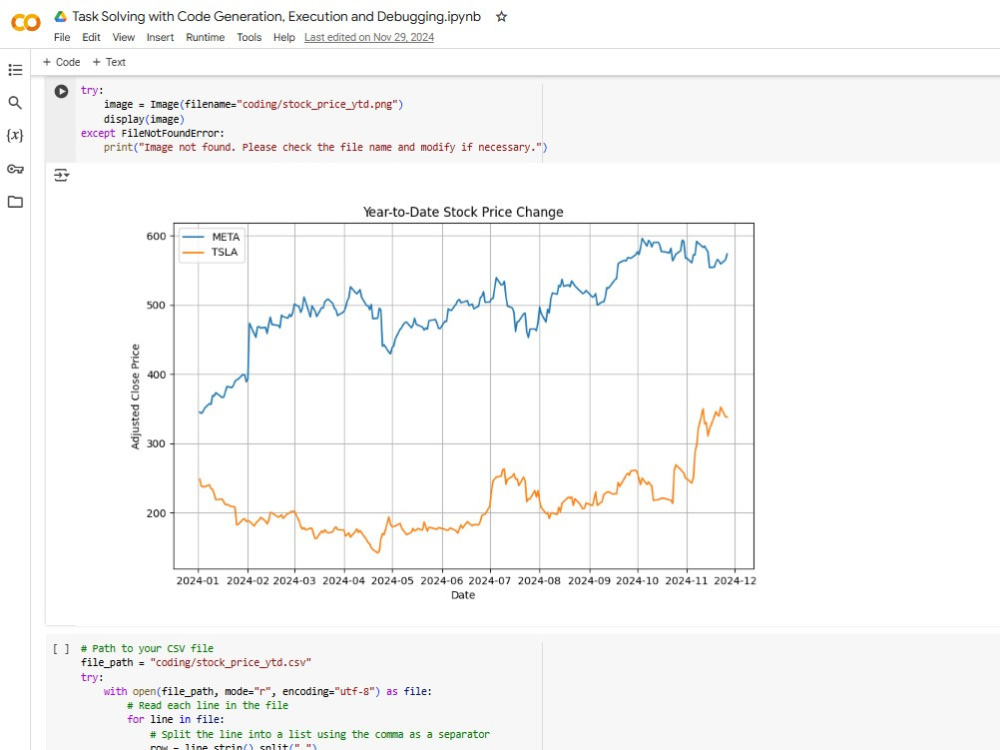Image resolution: width=1000 pixels, height=750 pixels.
Task: Open the table of contents sidebar icon
Action: [x=15, y=70]
